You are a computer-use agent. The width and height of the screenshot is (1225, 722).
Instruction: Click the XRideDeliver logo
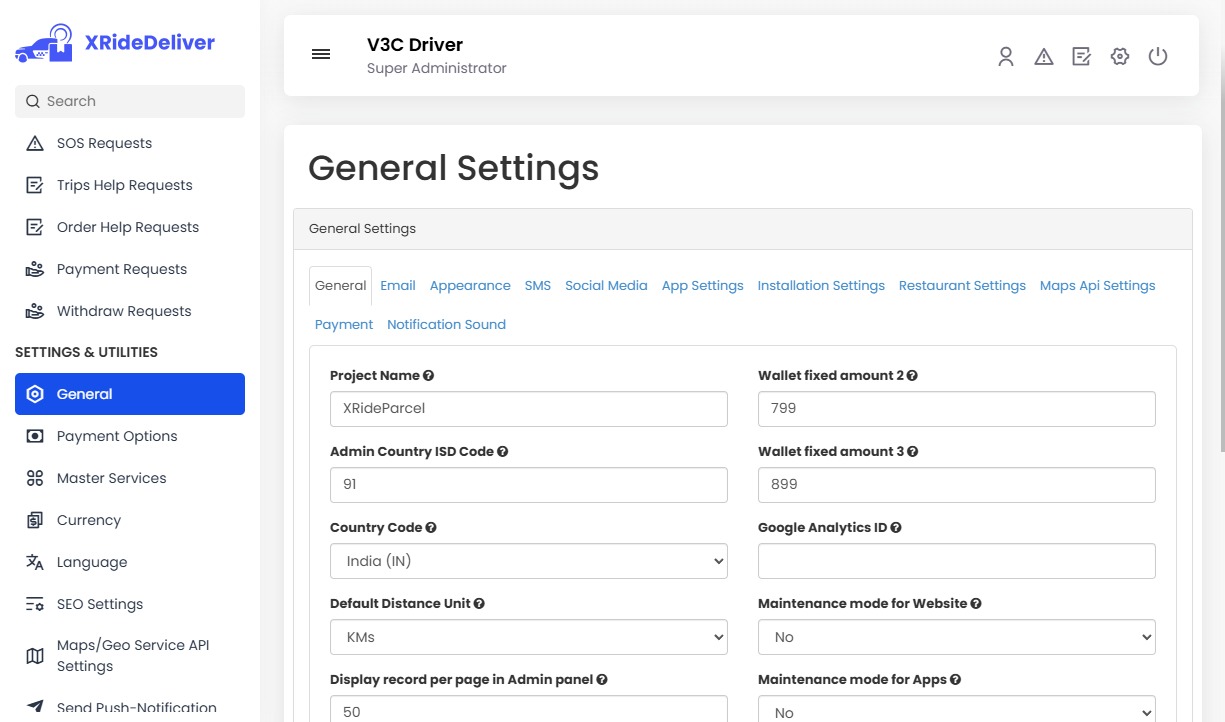(113, 42)
